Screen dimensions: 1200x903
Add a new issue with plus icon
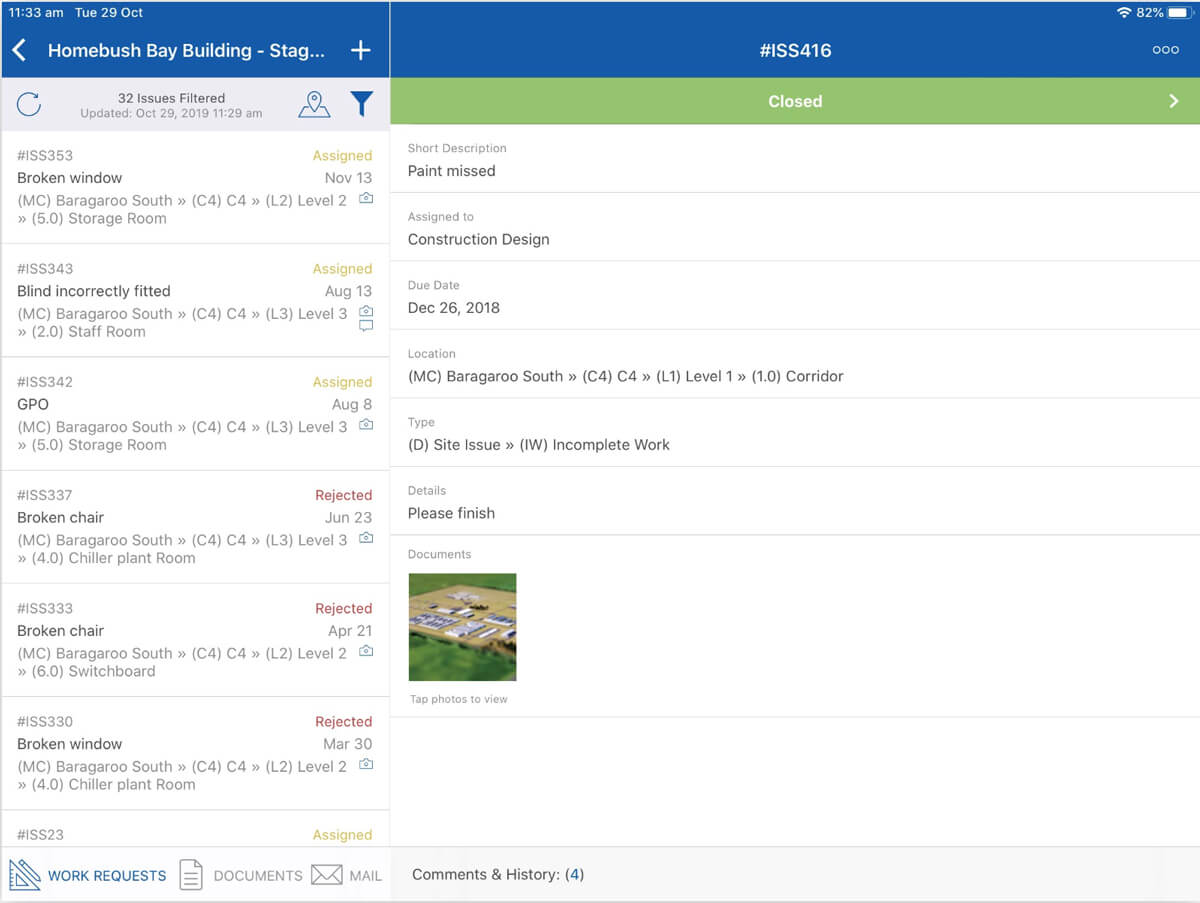point(361,51)
